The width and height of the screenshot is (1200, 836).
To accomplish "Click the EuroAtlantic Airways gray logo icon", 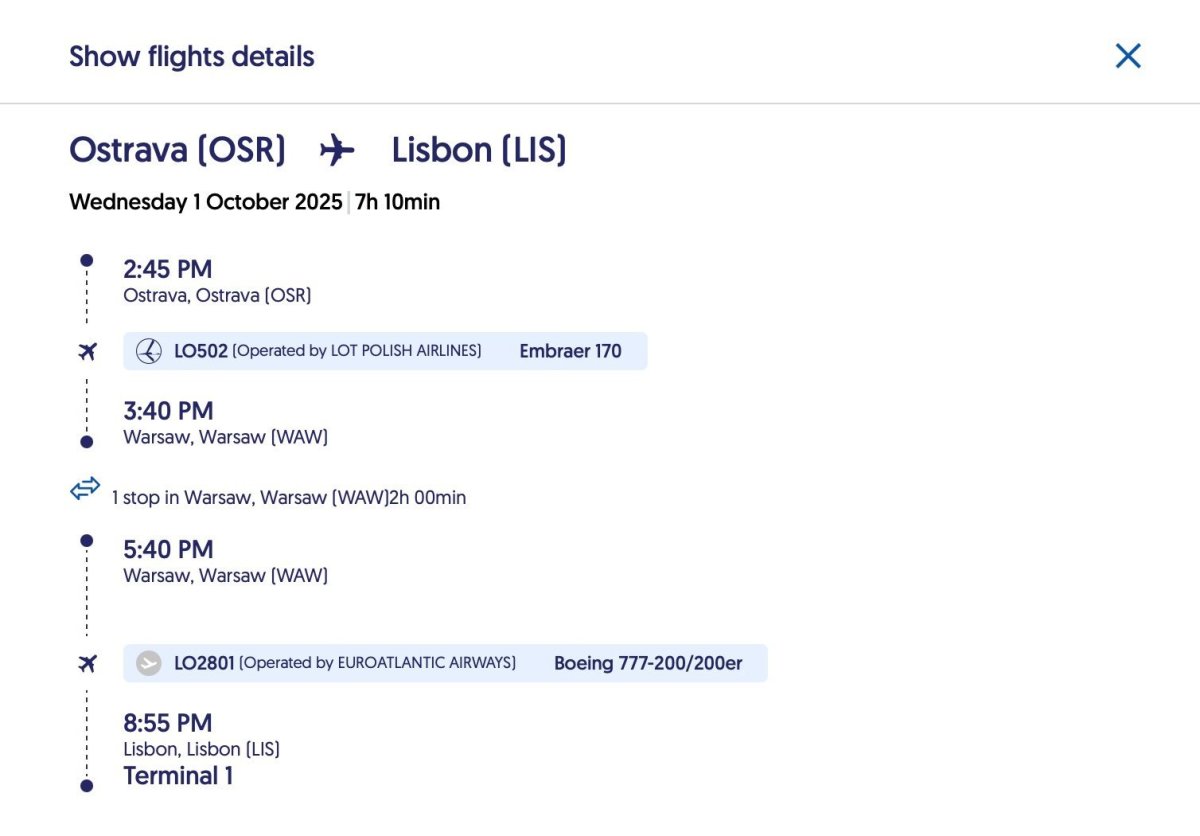I will tap(149, 663).
